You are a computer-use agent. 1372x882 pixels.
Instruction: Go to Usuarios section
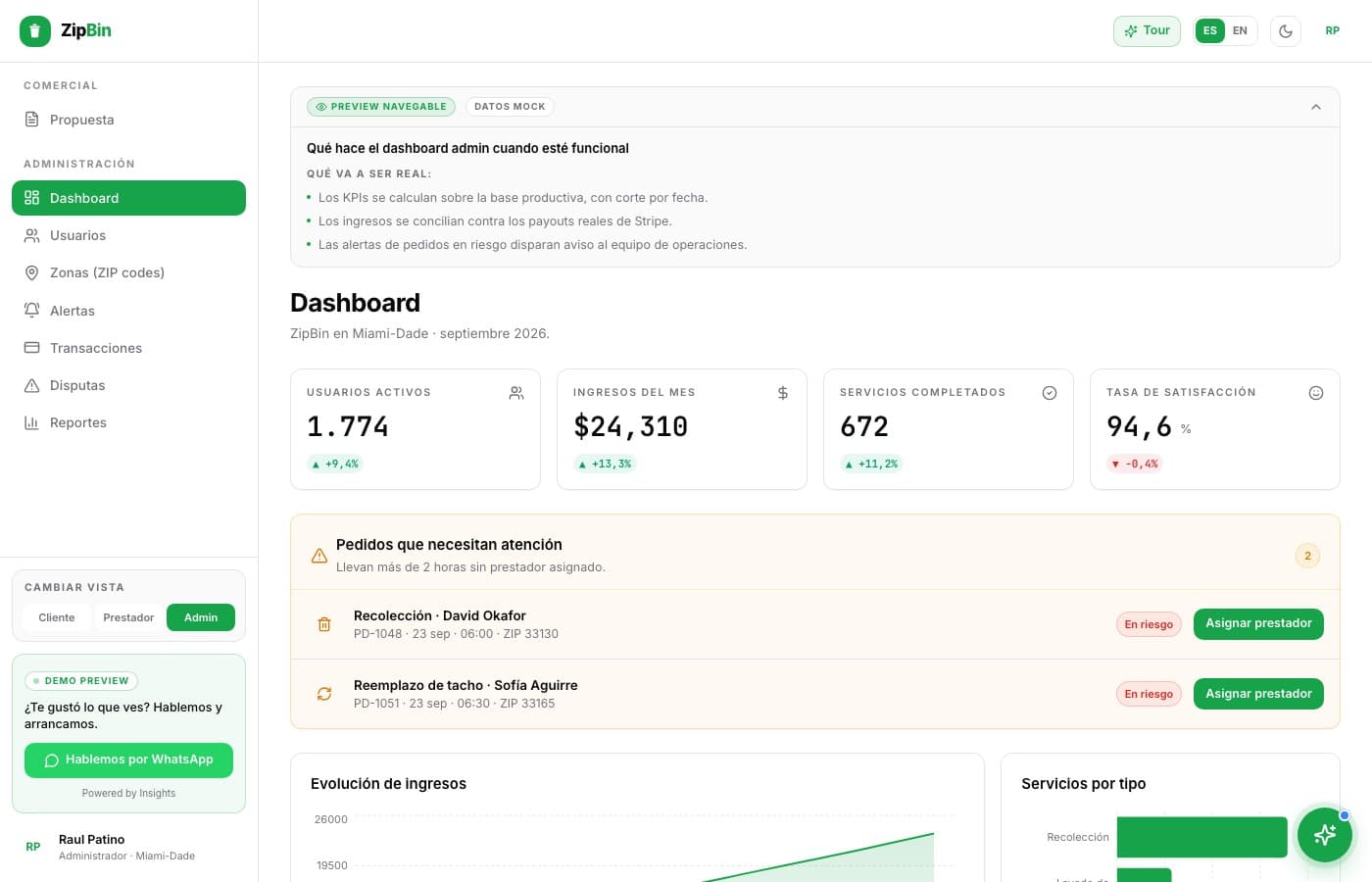(128, 235)
